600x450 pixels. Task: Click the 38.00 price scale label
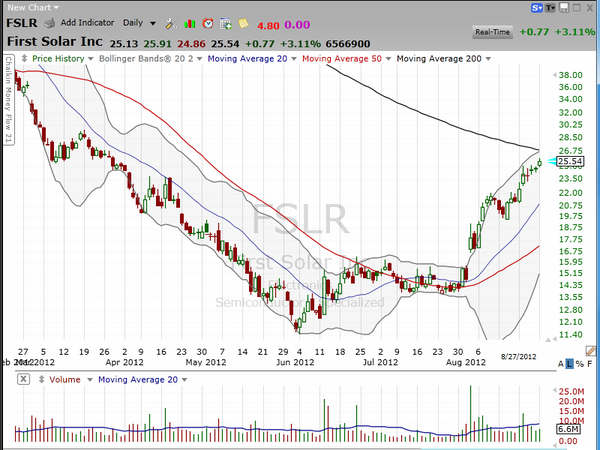571,75
